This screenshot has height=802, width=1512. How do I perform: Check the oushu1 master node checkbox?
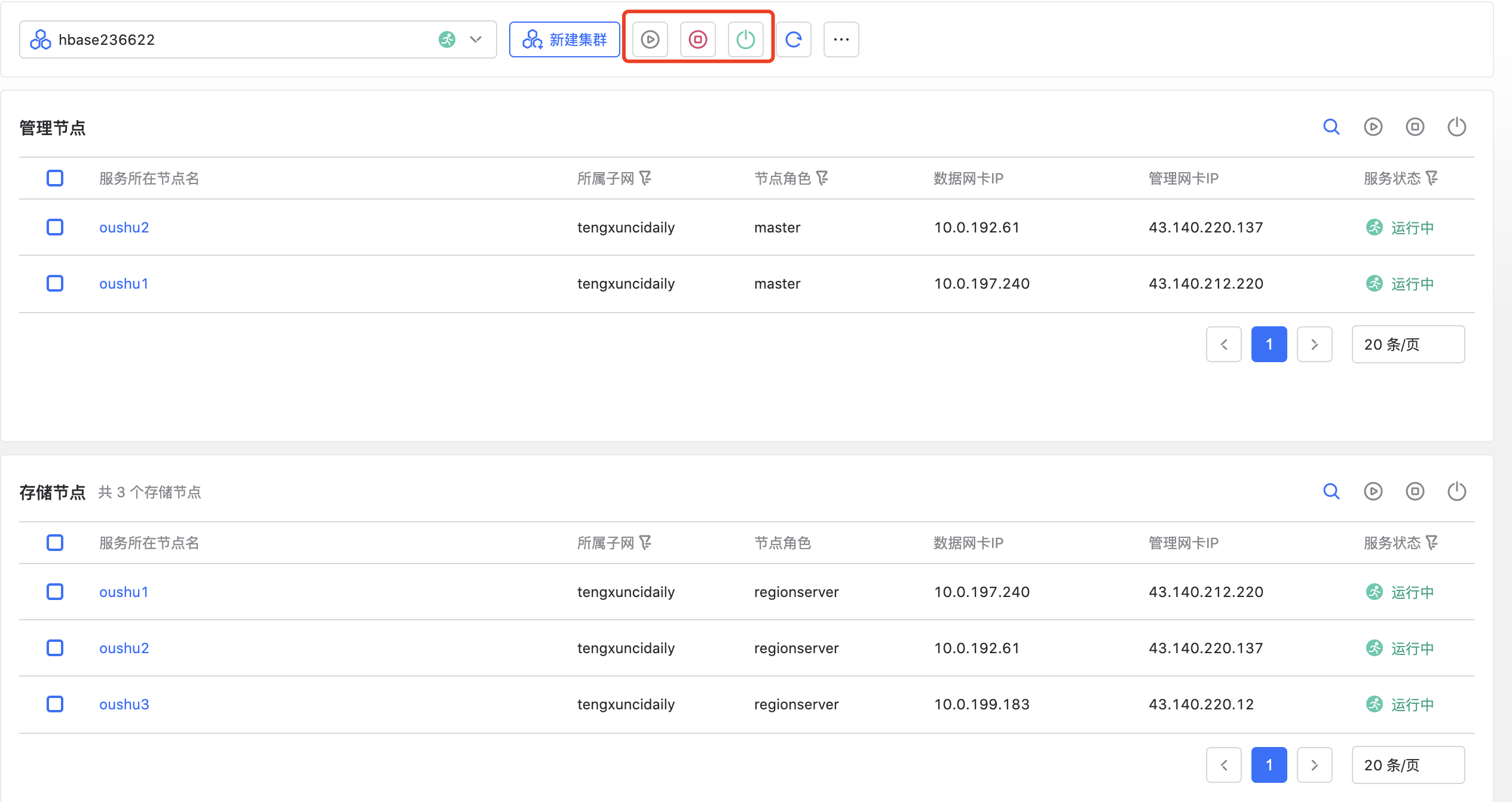click(55, 283)
